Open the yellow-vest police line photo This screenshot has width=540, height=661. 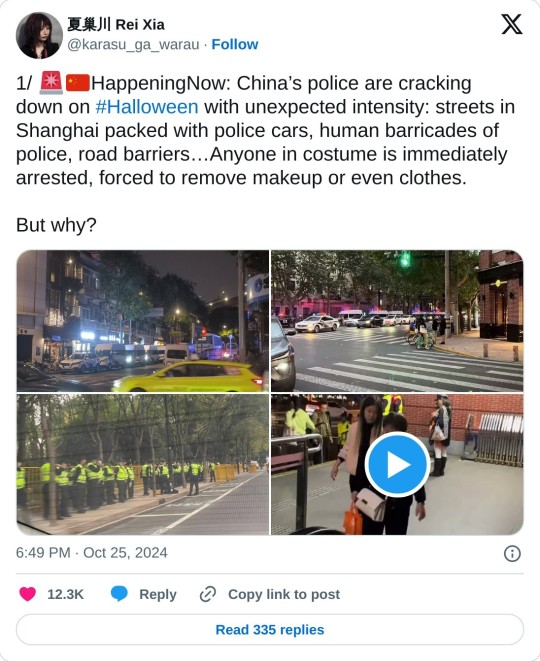click(x=142, y=465)
